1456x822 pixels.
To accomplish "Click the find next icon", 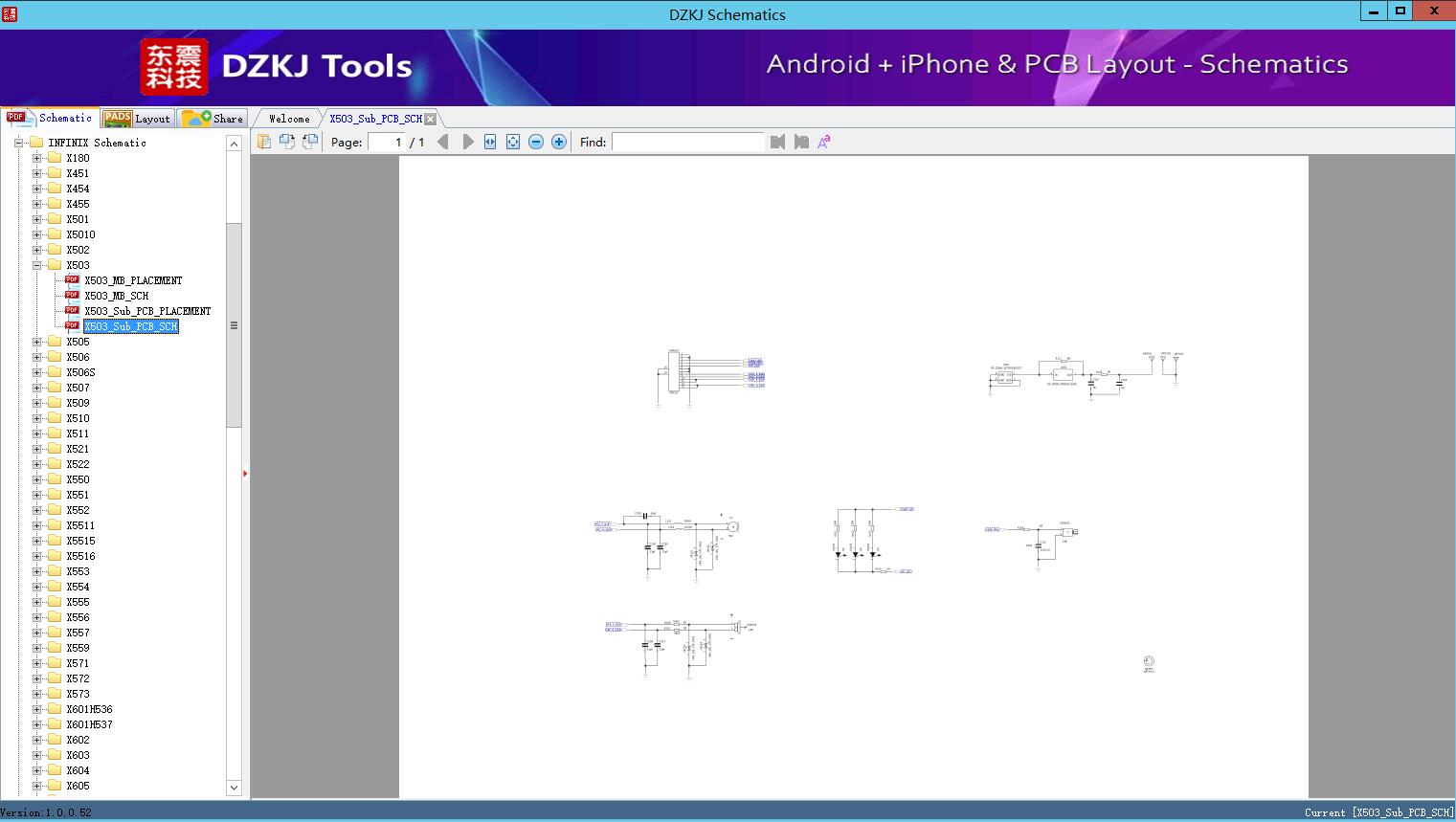I will [x=801, y=142].
